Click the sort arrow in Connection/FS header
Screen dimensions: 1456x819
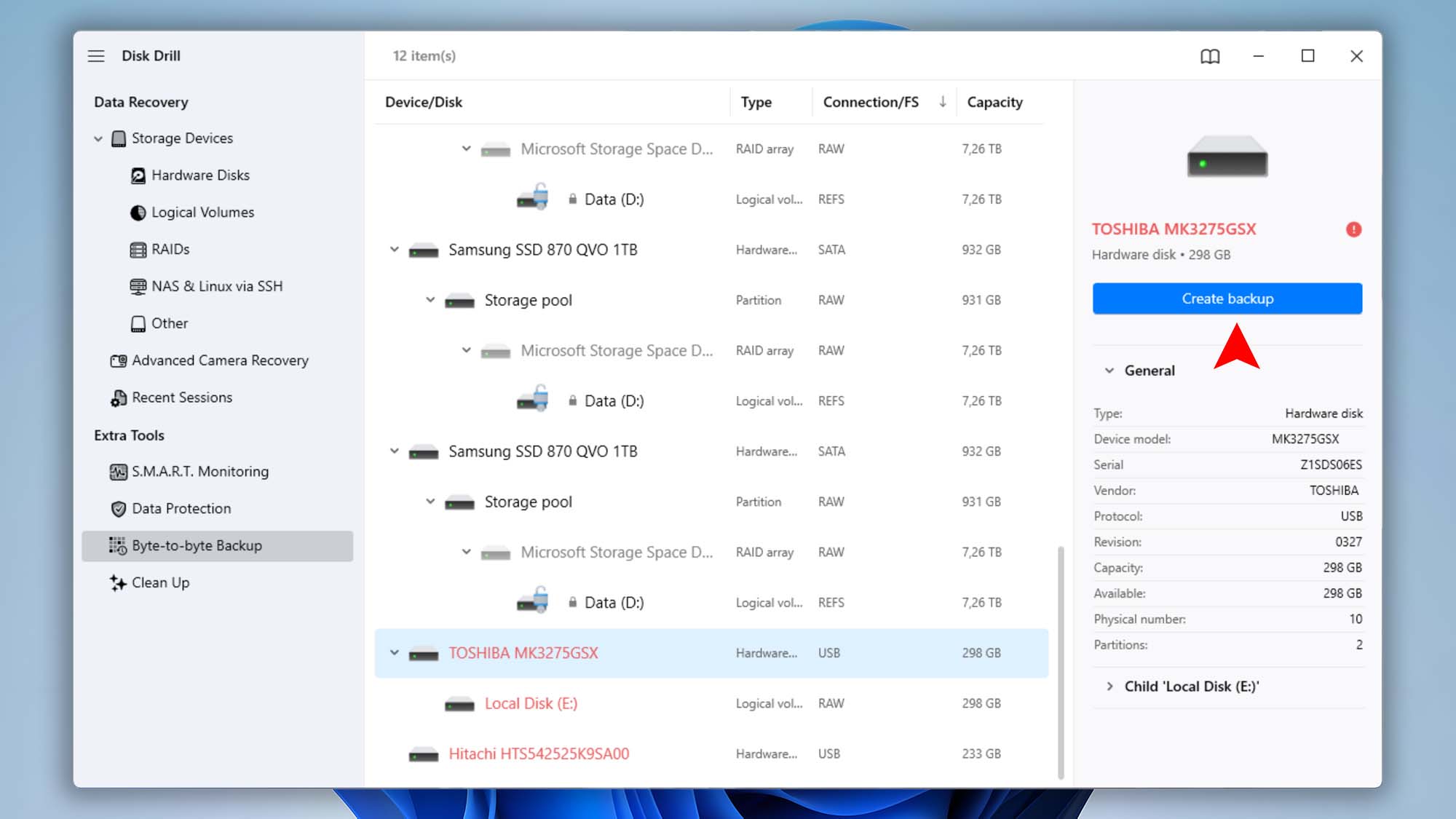pos(943,102)
